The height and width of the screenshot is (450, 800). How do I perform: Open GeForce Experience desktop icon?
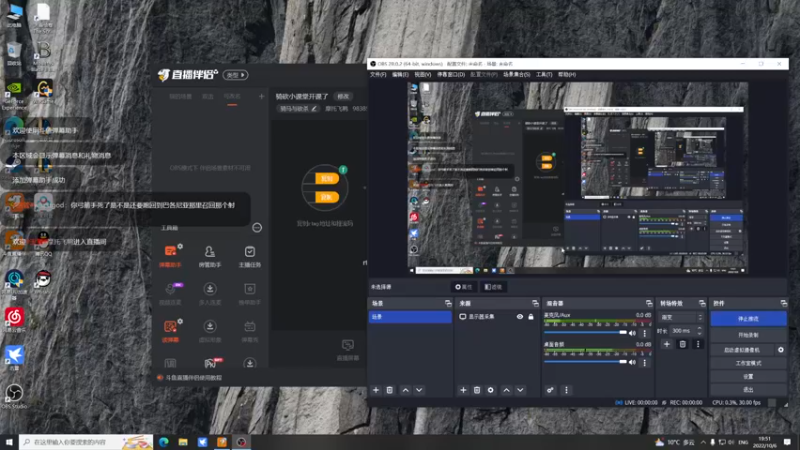14,95
